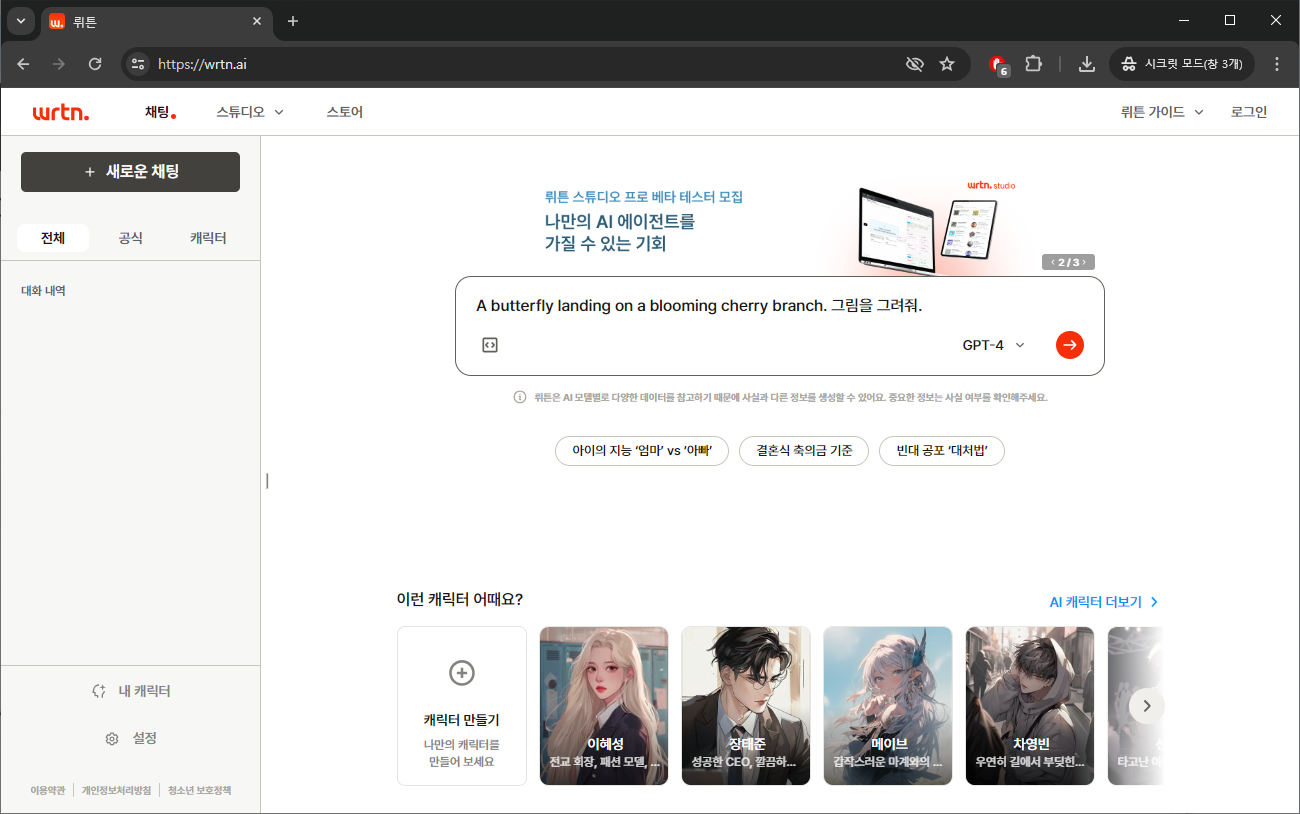The width and height of the screenshot is (1300, 814).
Task: Click the browser forward arrow
Action: coord(59,64)
